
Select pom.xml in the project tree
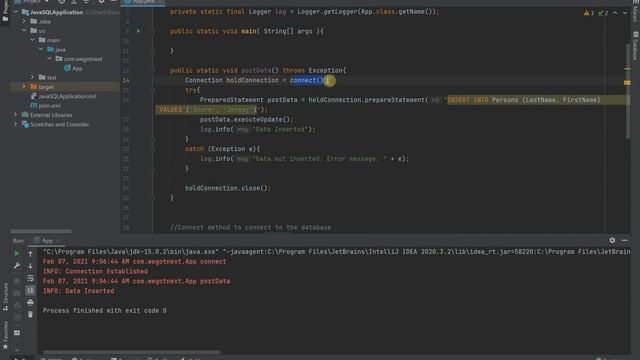coord(46,106)
